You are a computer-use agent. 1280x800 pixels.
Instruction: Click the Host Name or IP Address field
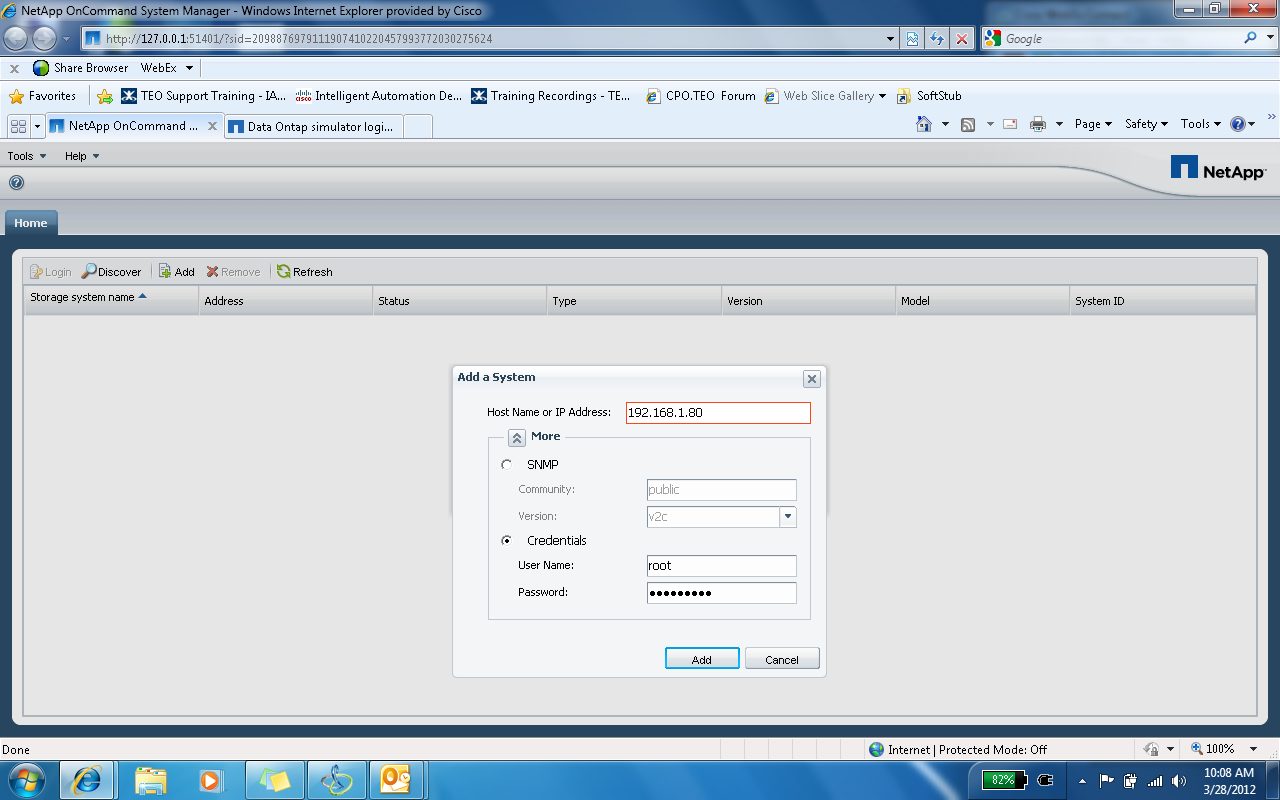click(718, 413)
